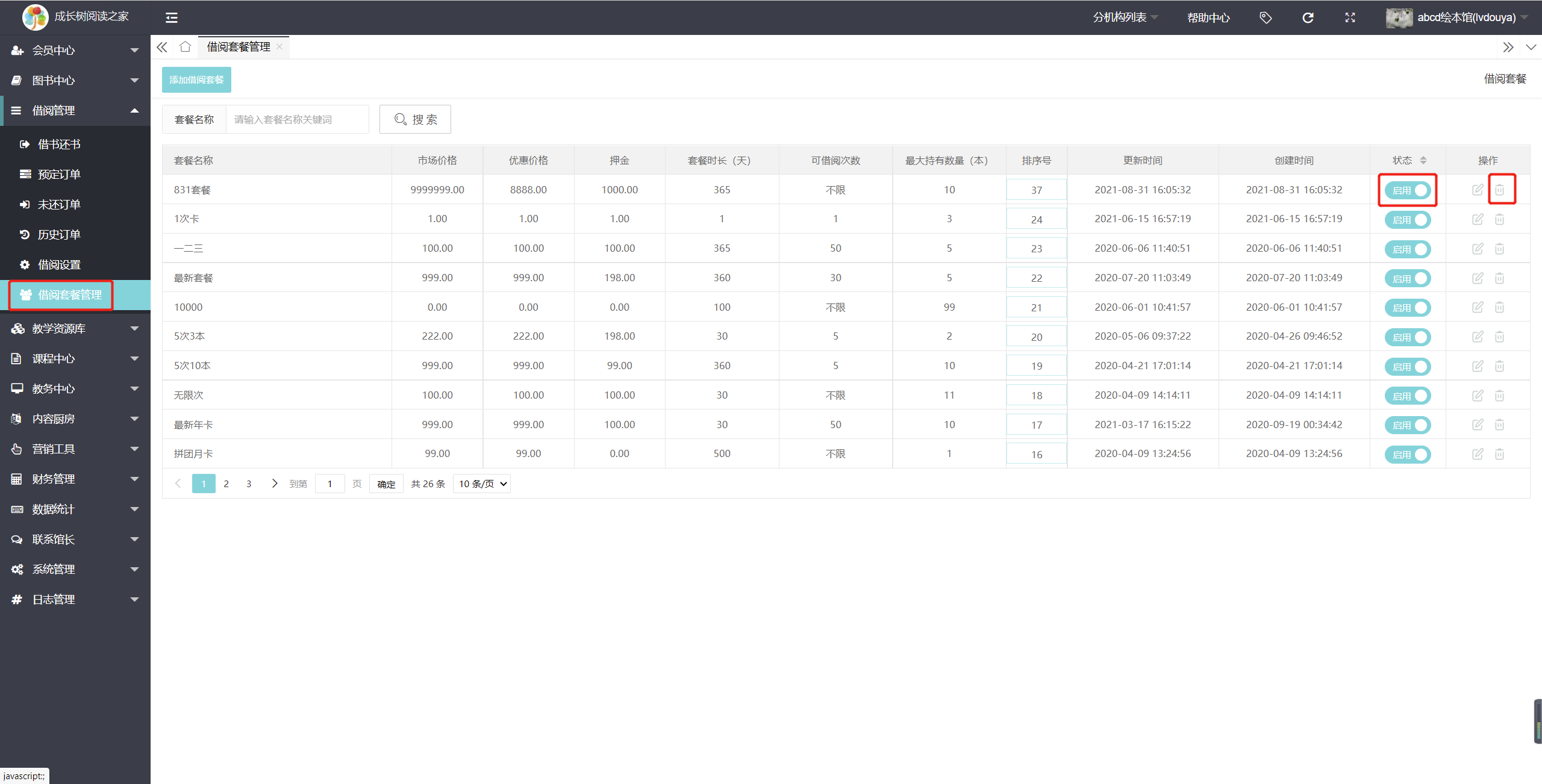
Task: Click 添加借阅套餐 button
Action: 196,79
